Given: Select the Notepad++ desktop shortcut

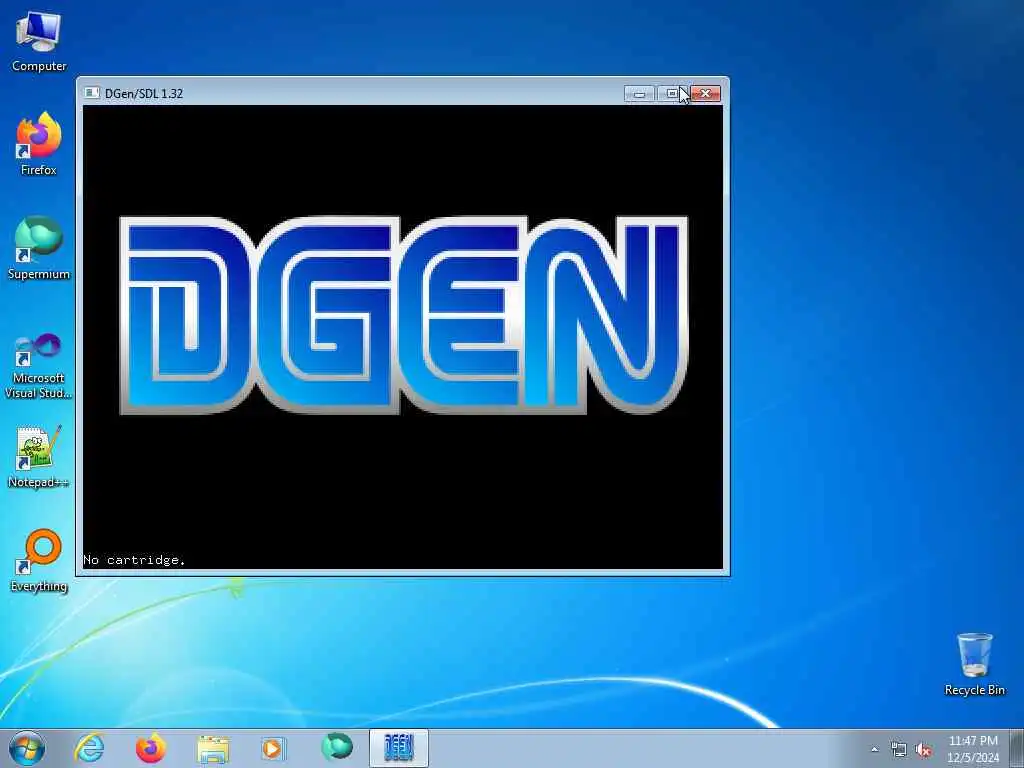Looking at the screenshot, I should tap(39, 457).
